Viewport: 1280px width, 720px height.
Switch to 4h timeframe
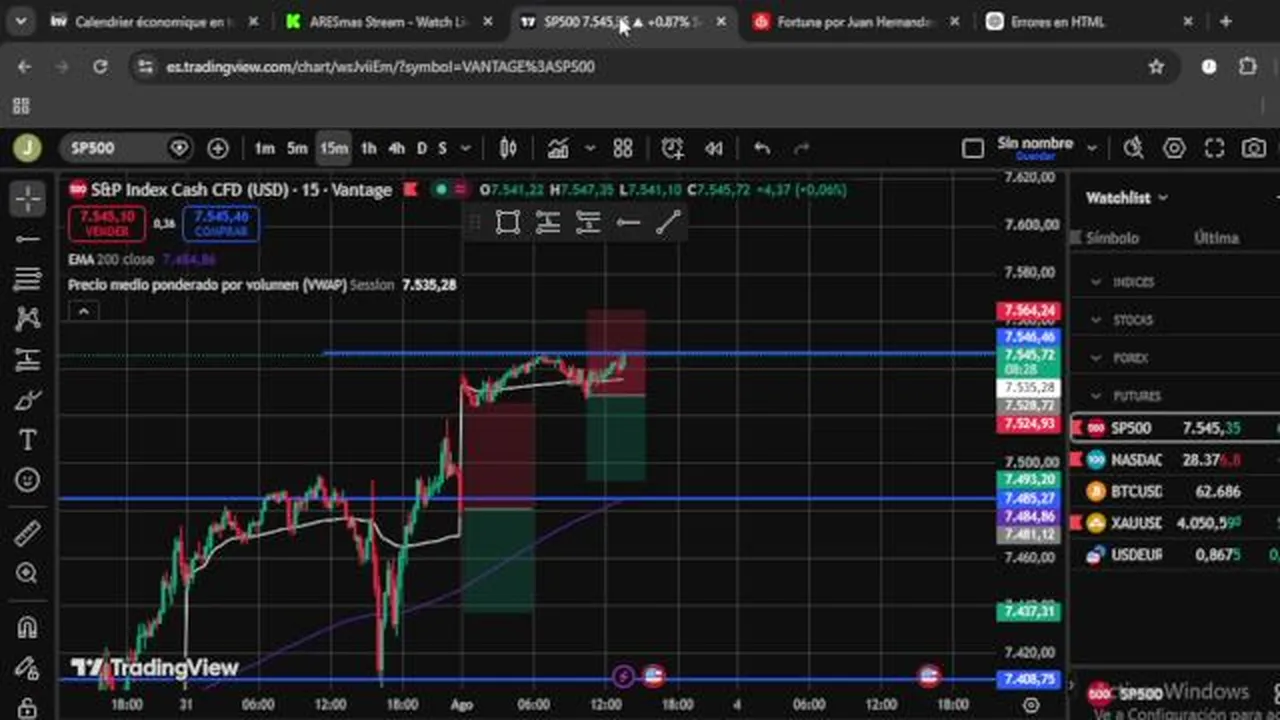pos(397,148)
